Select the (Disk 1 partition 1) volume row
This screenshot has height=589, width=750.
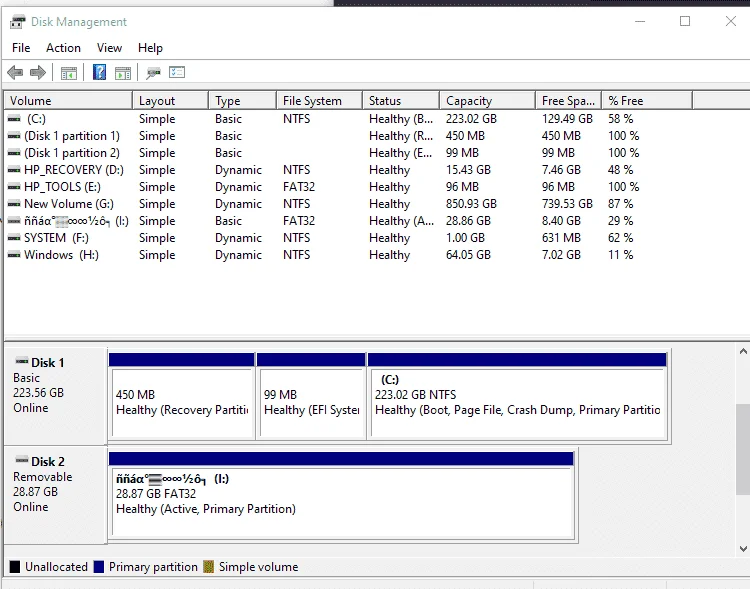(x=348, y=136)
